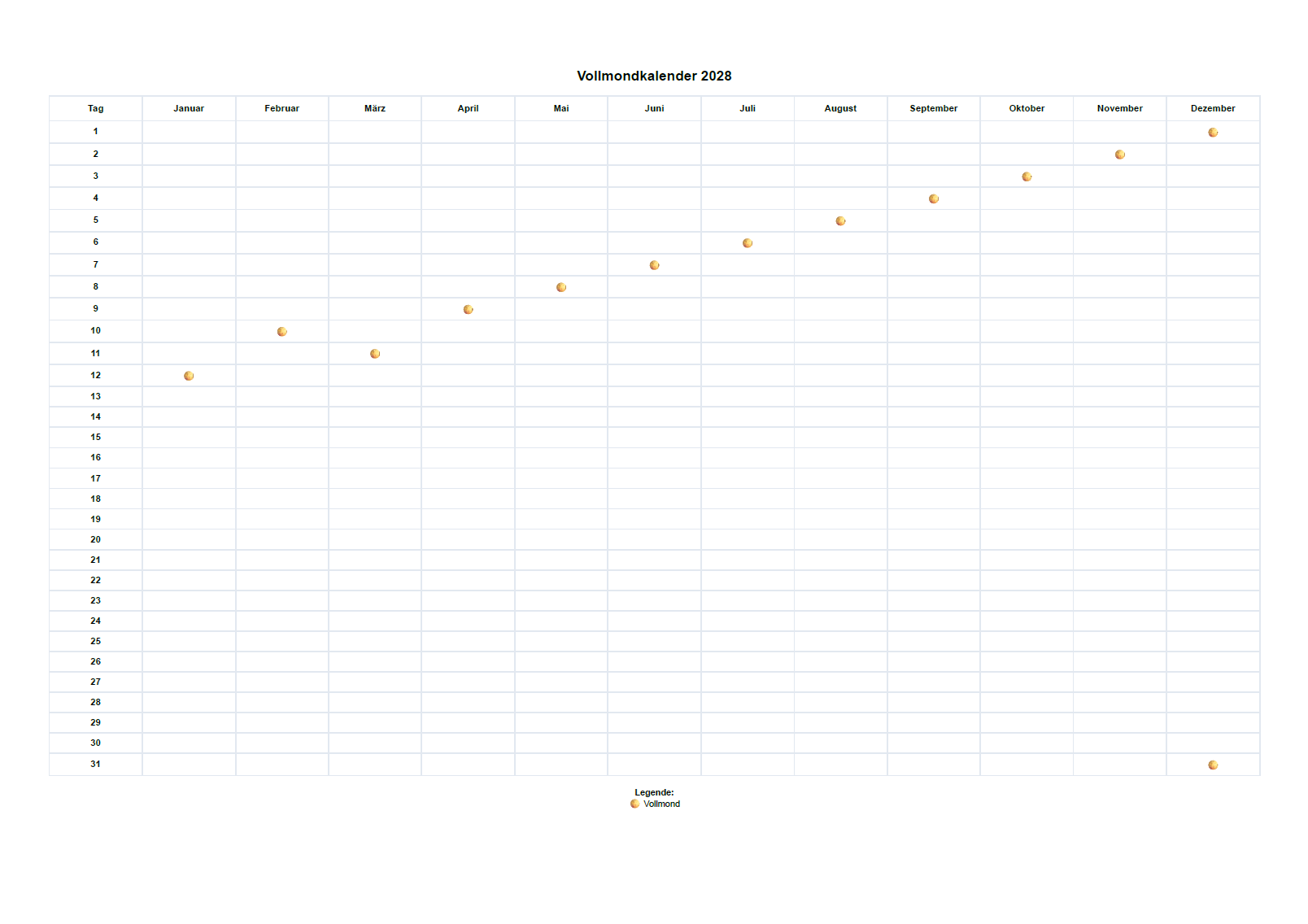The width and height of the screenshot is (1308, 924).
Task: Click the September full moon icon on day 4
Action: point(934,199)
